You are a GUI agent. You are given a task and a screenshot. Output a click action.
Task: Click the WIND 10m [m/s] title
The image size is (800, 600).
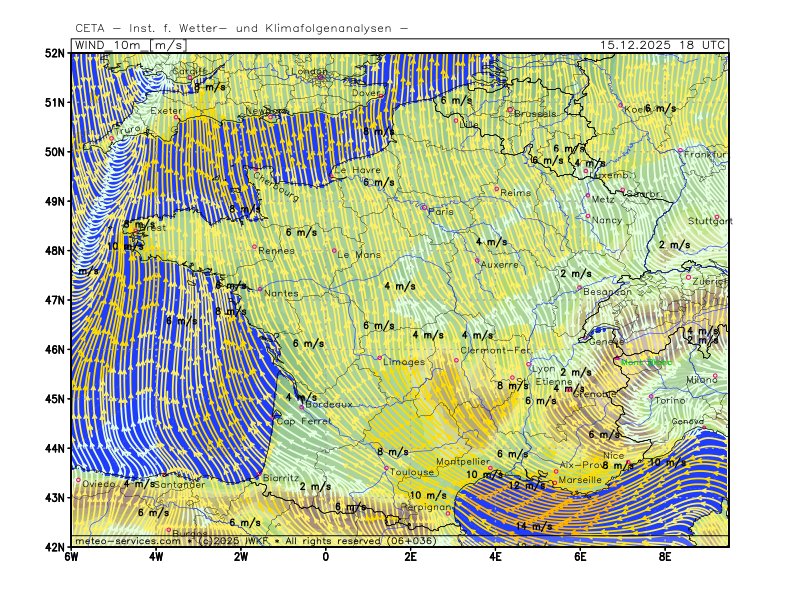point(130,45)
